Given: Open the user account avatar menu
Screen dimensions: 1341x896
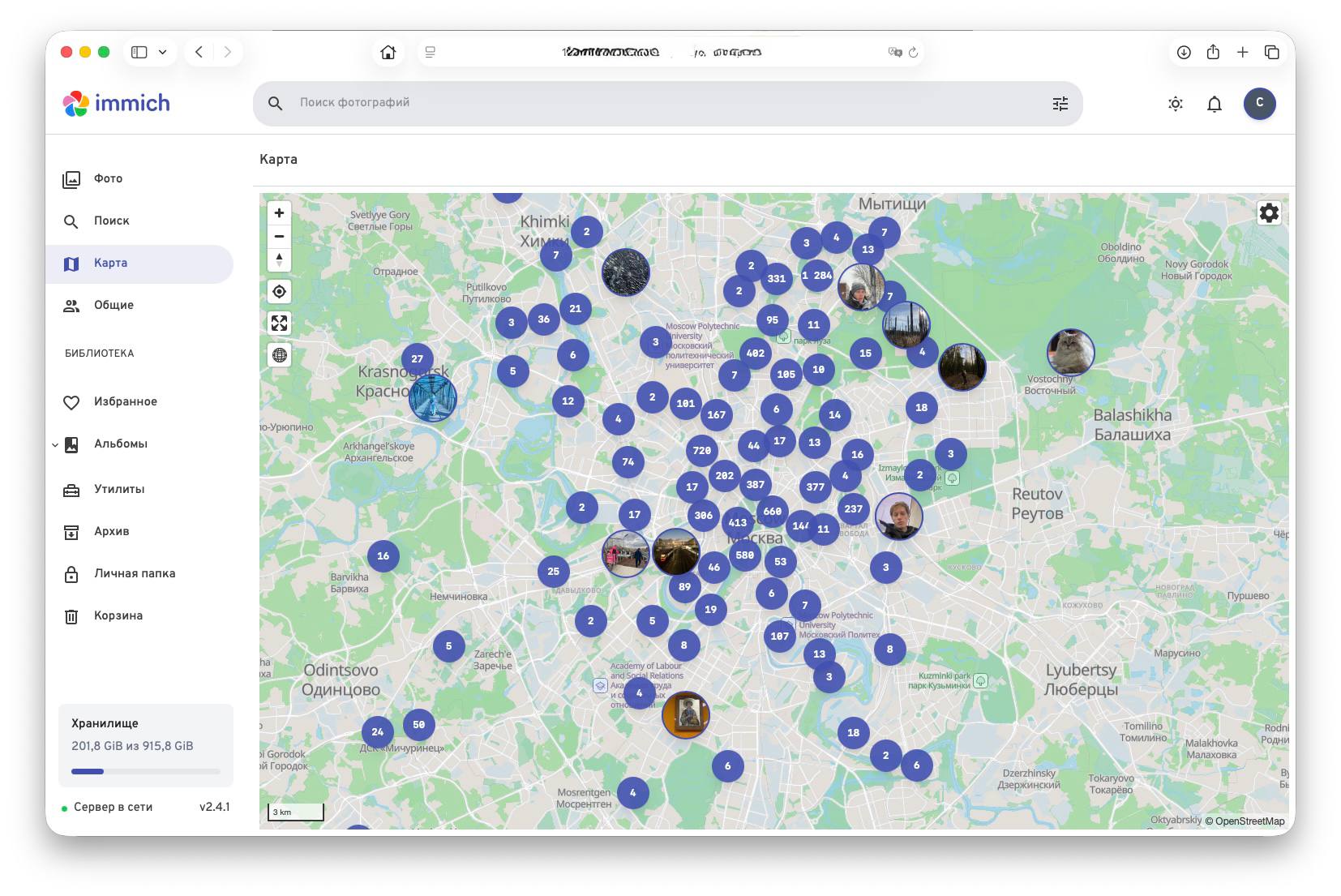Looking at the screenshot, I should click(x=1260, y=103).
